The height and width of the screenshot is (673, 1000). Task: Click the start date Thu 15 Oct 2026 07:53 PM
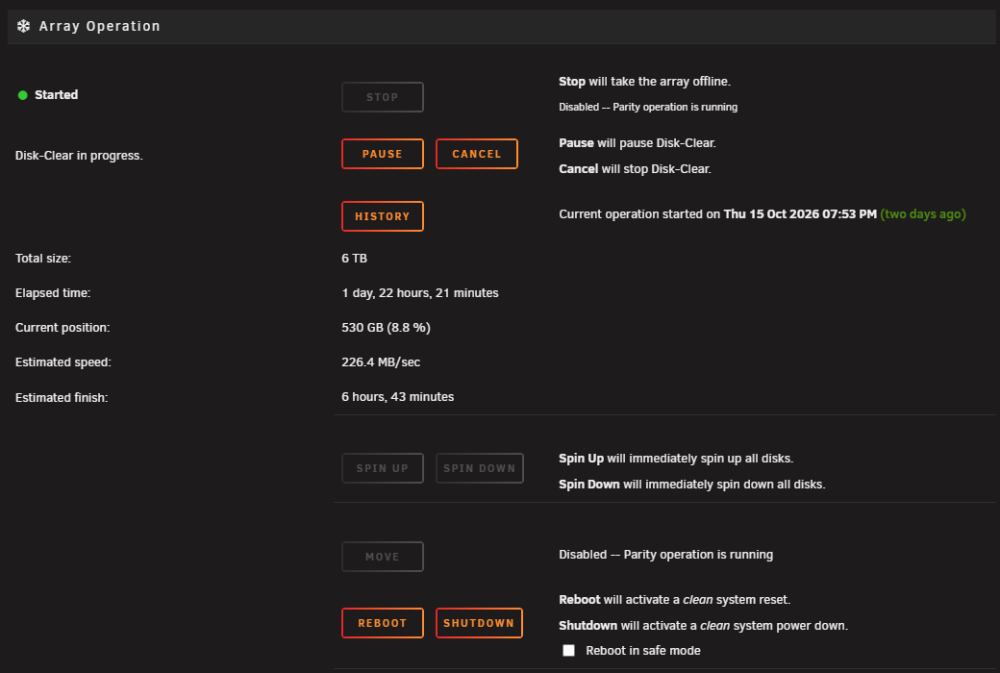click(800, 214)
